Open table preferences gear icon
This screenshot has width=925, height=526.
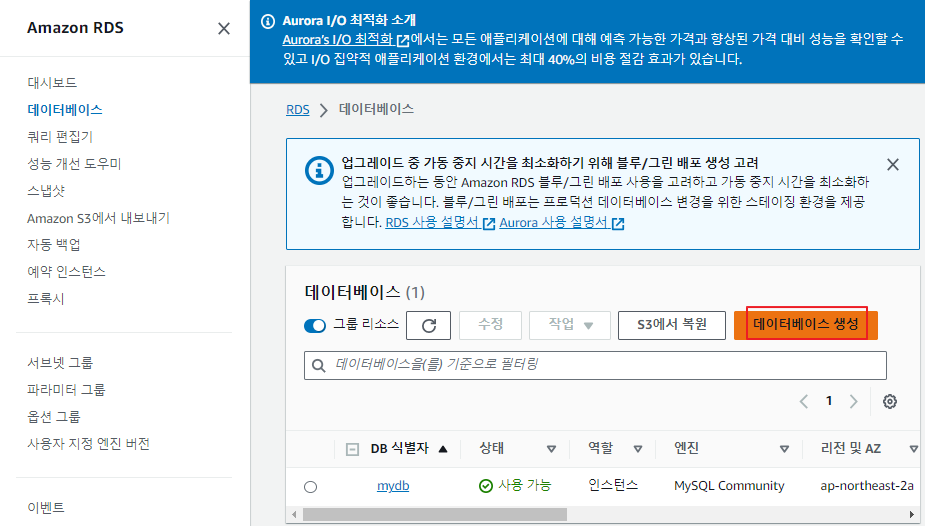[x=890, y=402]
